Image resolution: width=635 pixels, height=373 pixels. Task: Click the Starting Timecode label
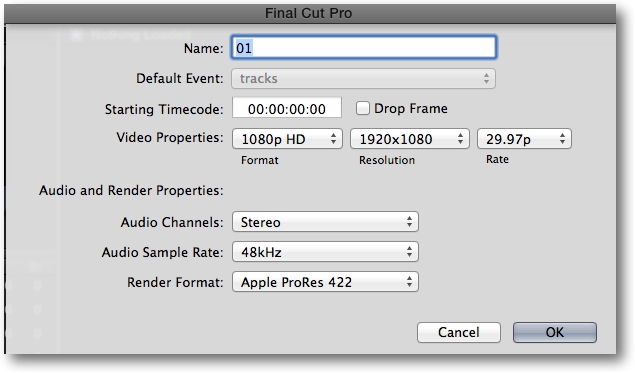164,109
